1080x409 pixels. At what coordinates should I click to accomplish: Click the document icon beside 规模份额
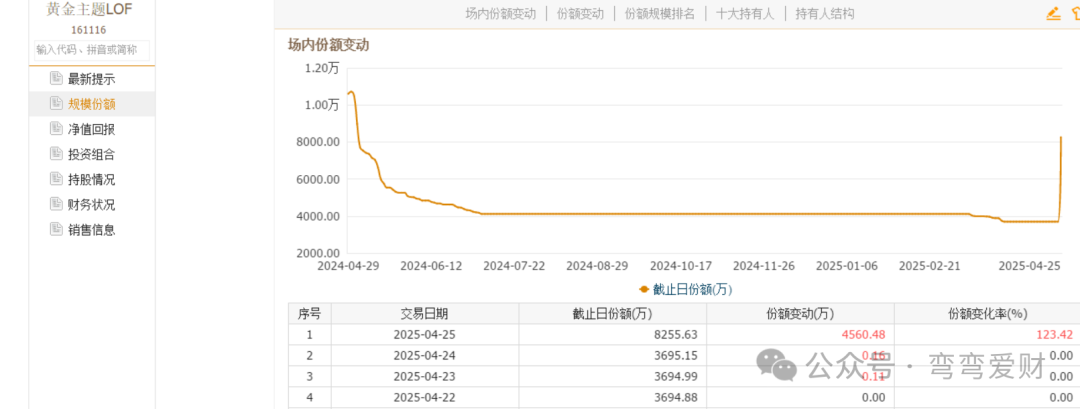pos(56,103)
